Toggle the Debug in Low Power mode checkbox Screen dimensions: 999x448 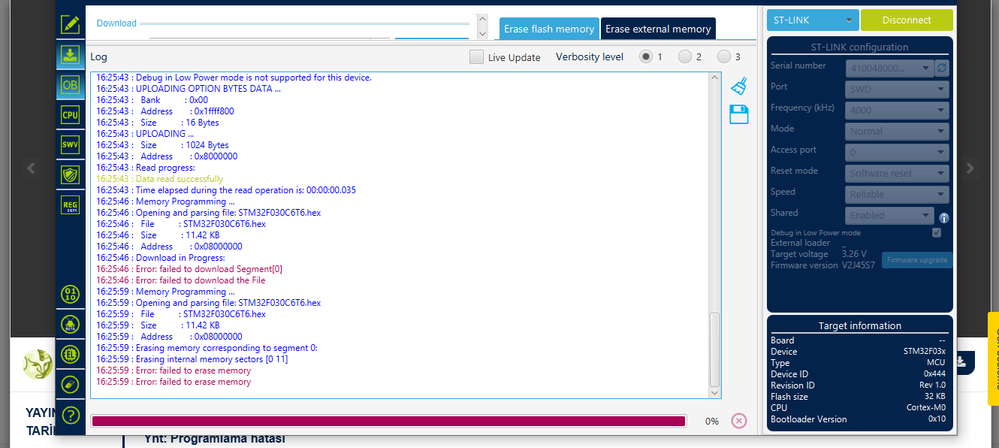point(936,233)
